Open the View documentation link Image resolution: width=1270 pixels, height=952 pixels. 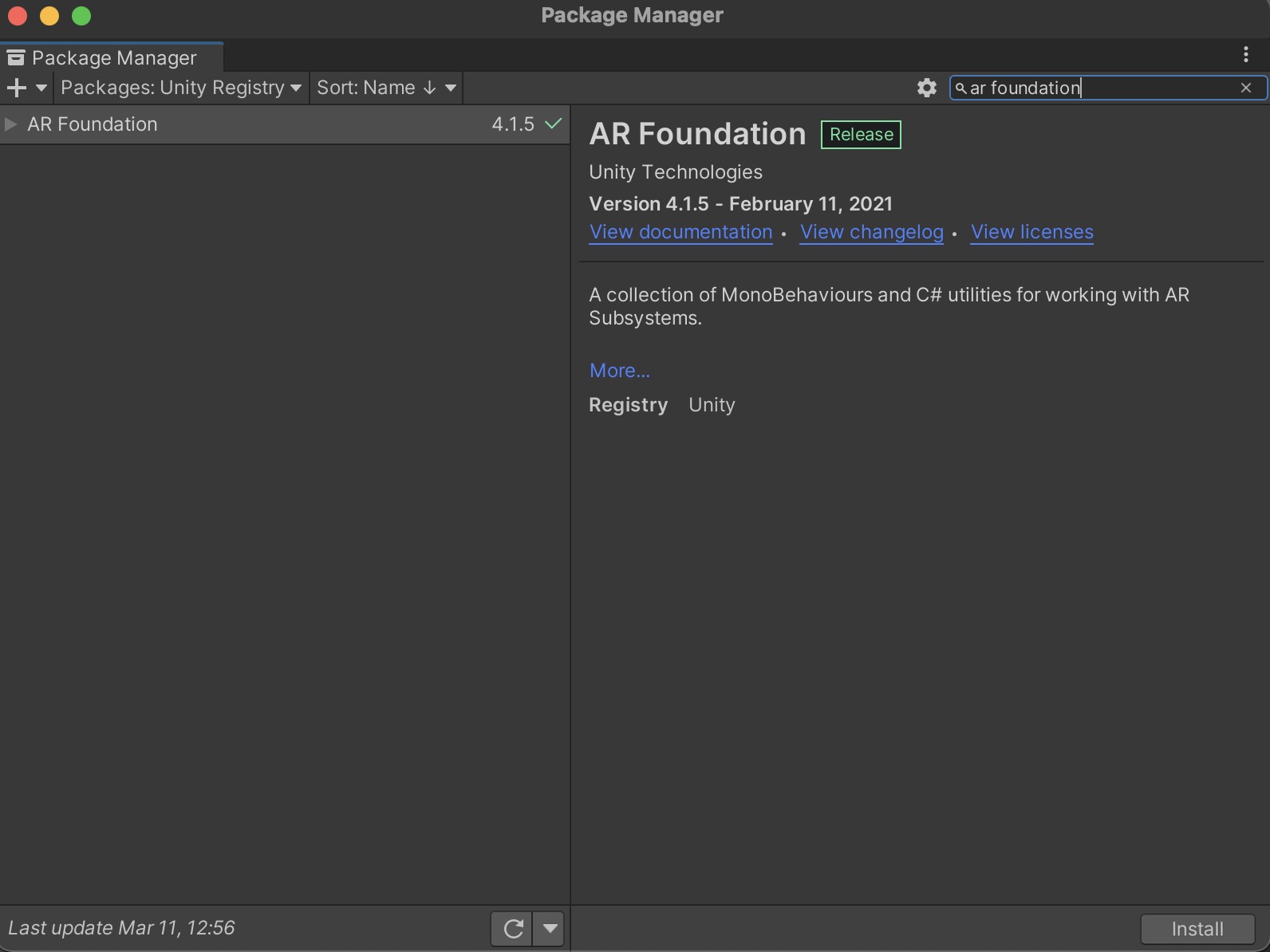680,232
